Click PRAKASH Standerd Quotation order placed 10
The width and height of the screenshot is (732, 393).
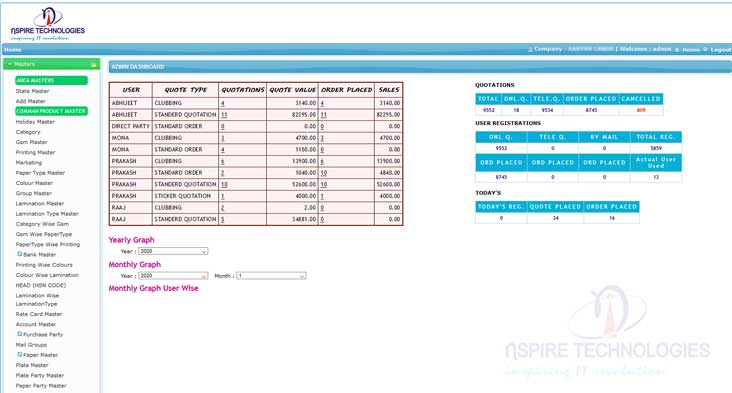tap(324, 184)
